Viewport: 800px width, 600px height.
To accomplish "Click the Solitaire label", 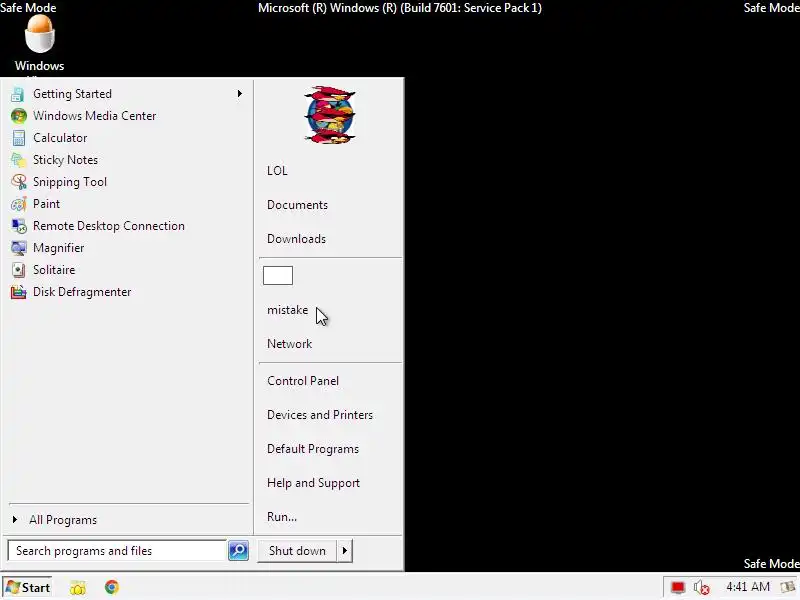I will pos(54,270).
